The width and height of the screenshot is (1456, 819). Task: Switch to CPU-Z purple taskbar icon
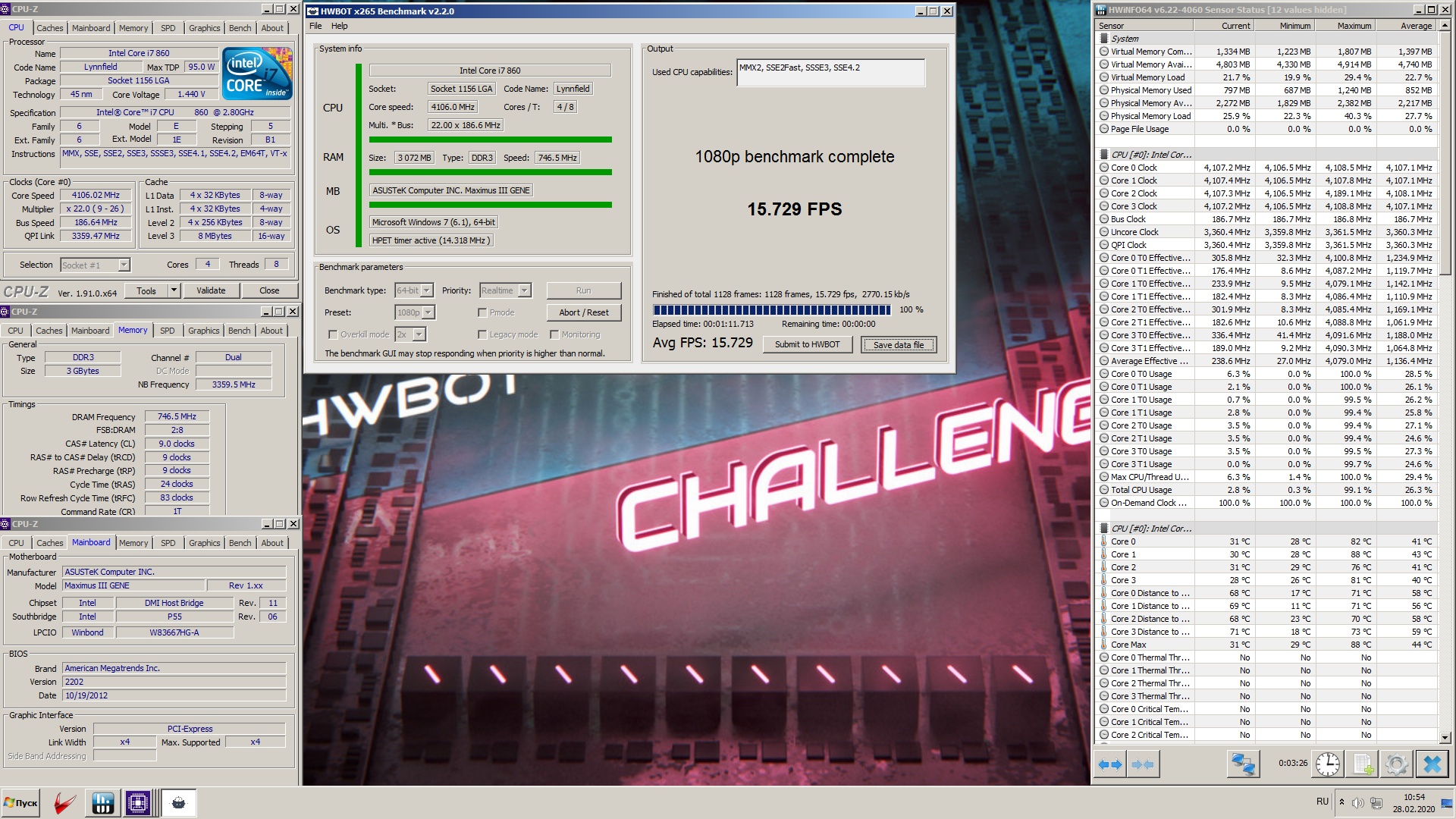pyautogui.click(x=138, y=803)
